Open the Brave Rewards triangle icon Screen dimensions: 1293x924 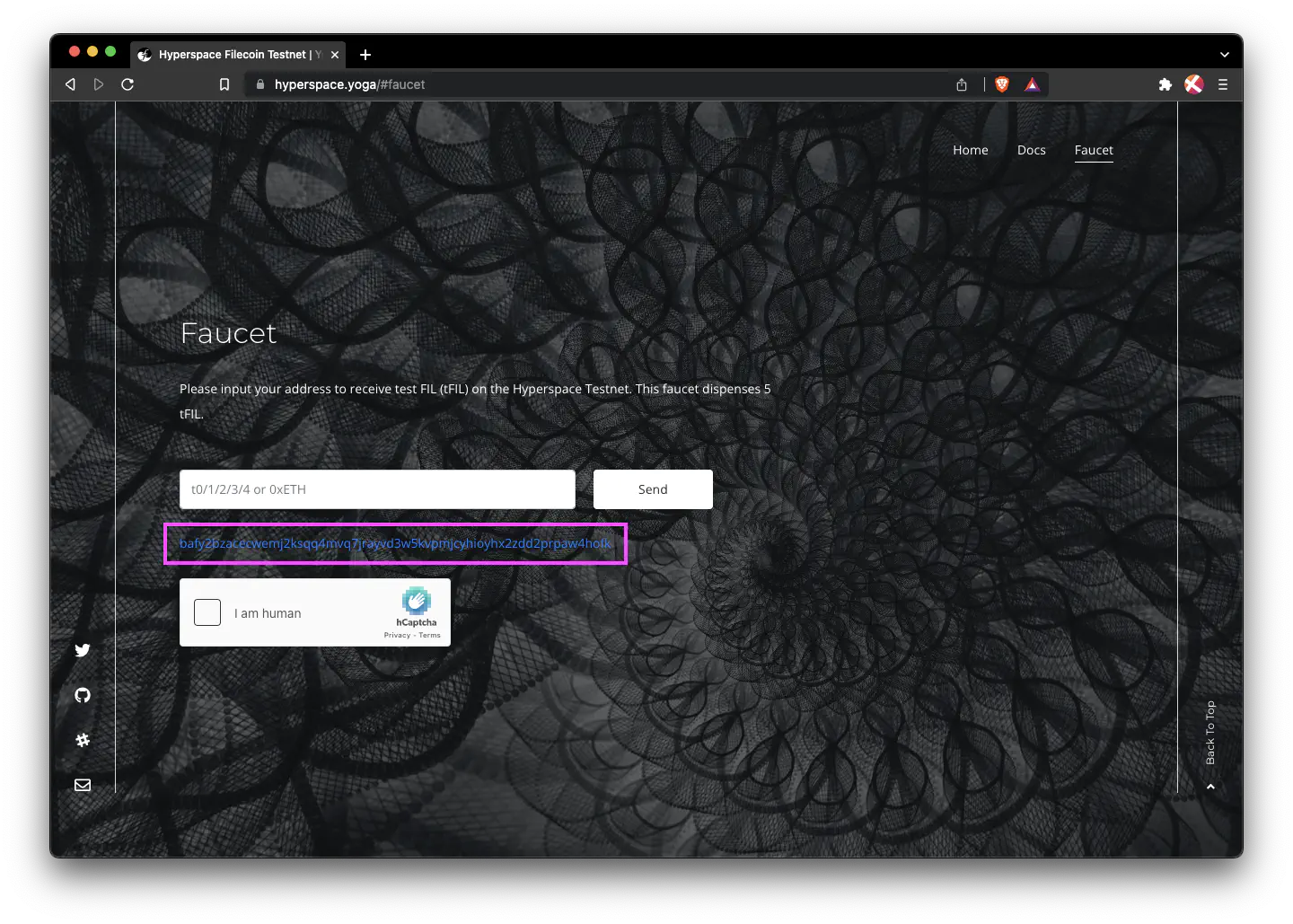pyautogui.click(x=1033, y=84)
